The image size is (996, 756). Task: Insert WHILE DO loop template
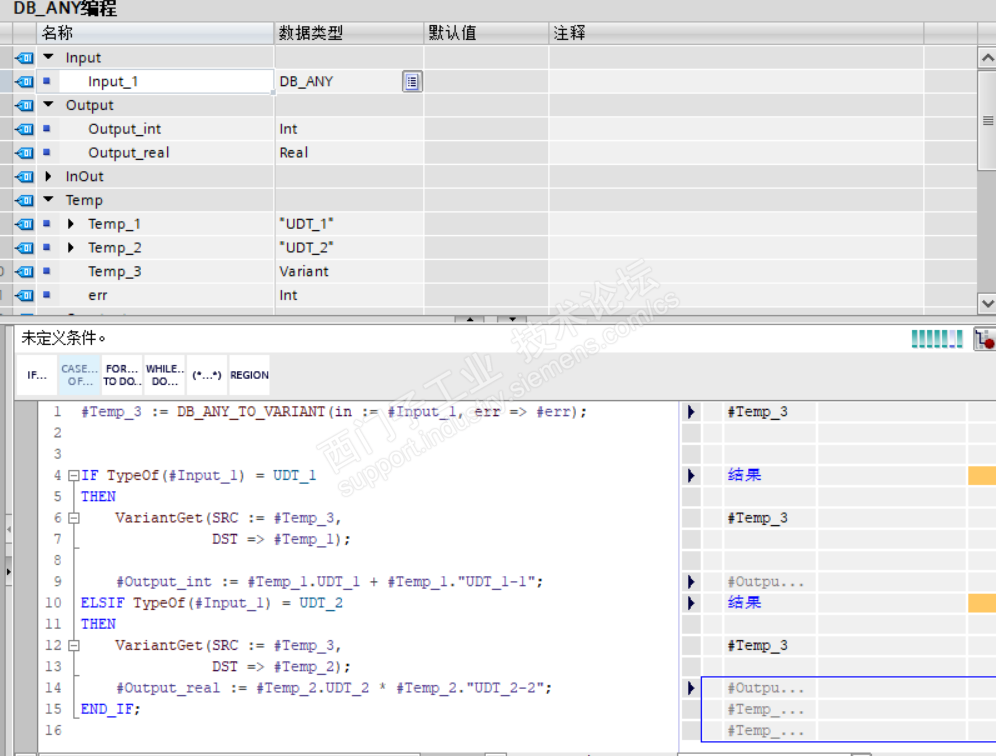[x=165, y=375]
